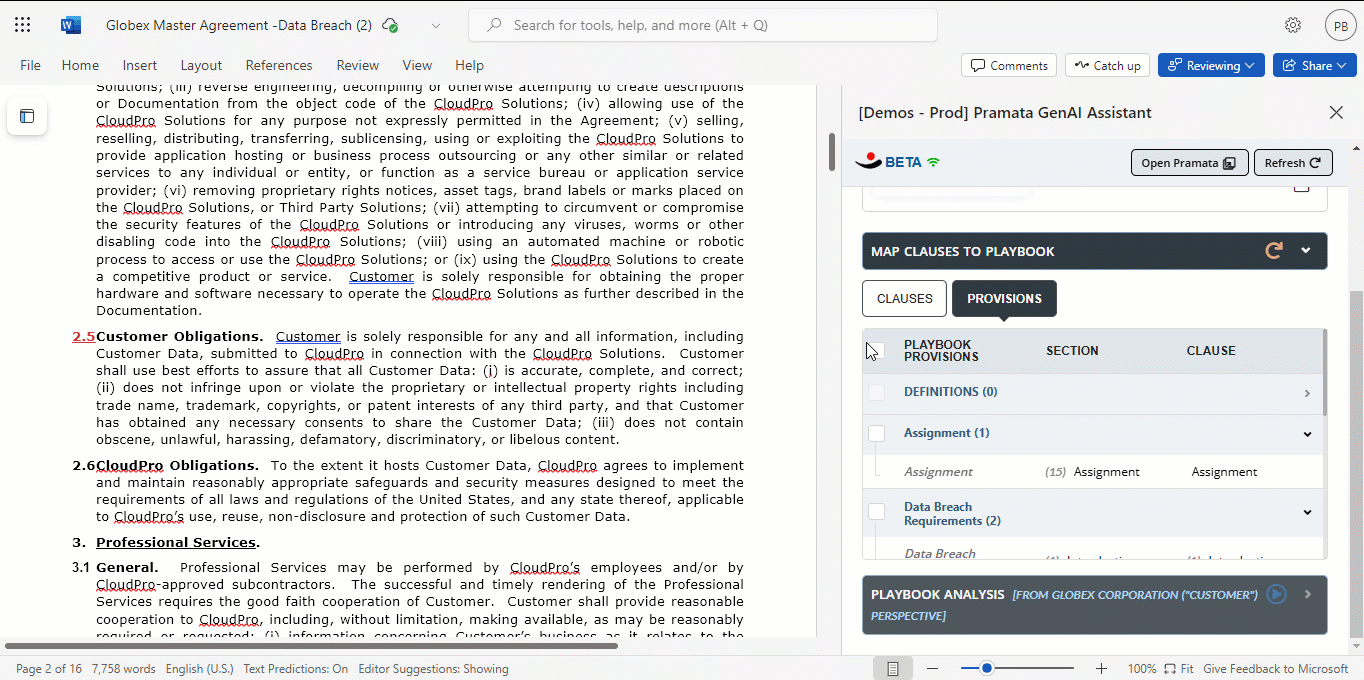Click the Word application logo icon
This screenshot has width=1364, height=680.
(x=71, y=25)
